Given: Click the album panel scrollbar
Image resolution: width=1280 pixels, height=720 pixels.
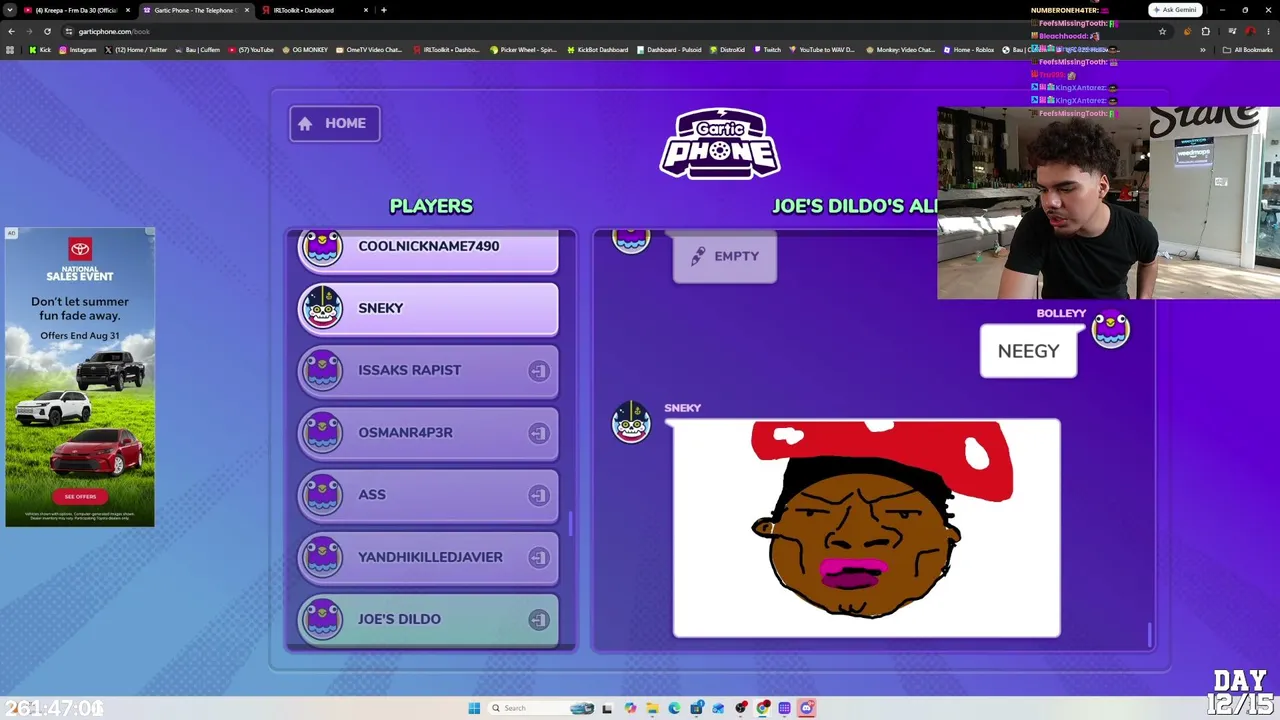Looking at the screenshot, I should (1149, 634).
